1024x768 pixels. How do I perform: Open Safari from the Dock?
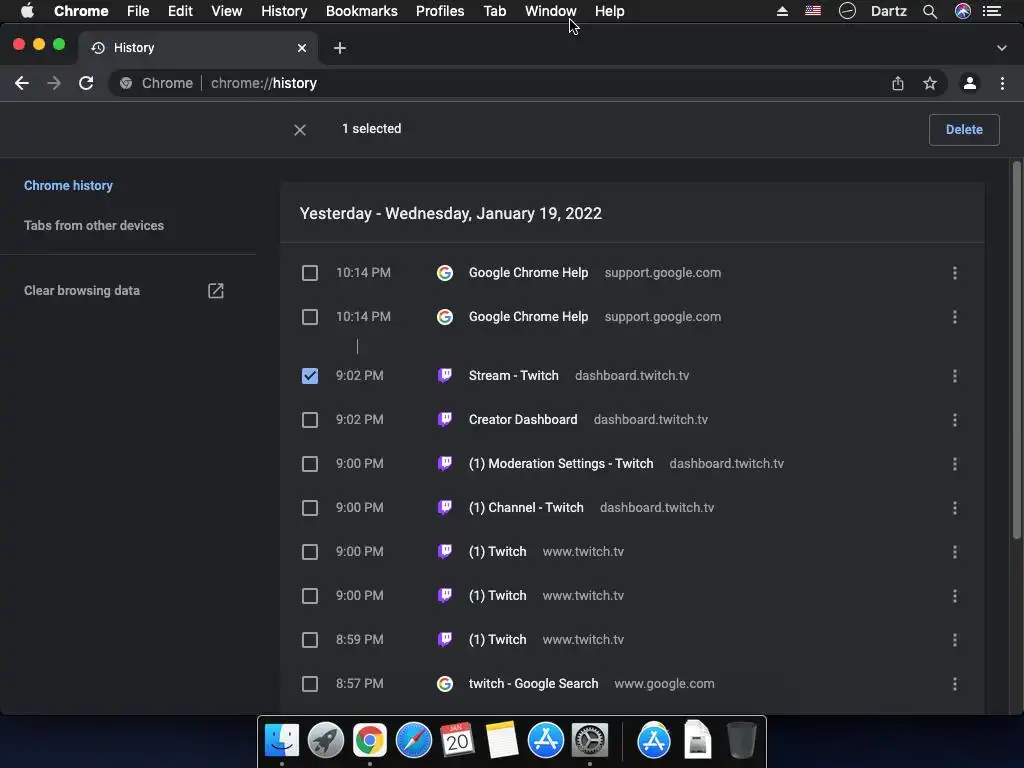pos(413,741)
